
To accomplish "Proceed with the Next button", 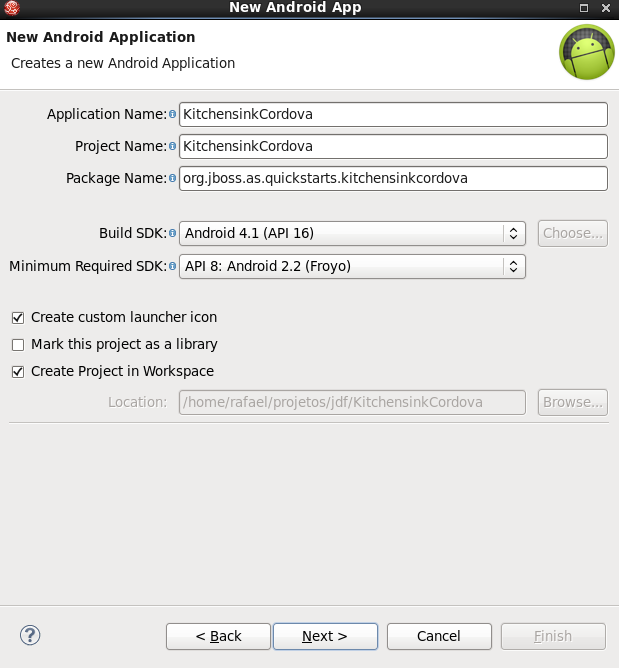I will click(x=325, y=636).
